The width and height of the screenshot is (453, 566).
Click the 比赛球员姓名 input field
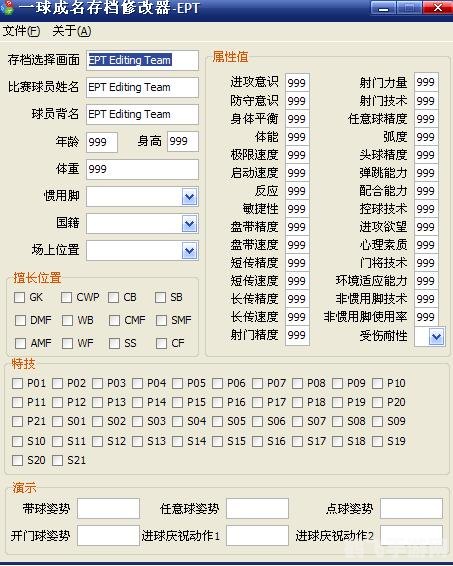[x=142, y=87]
